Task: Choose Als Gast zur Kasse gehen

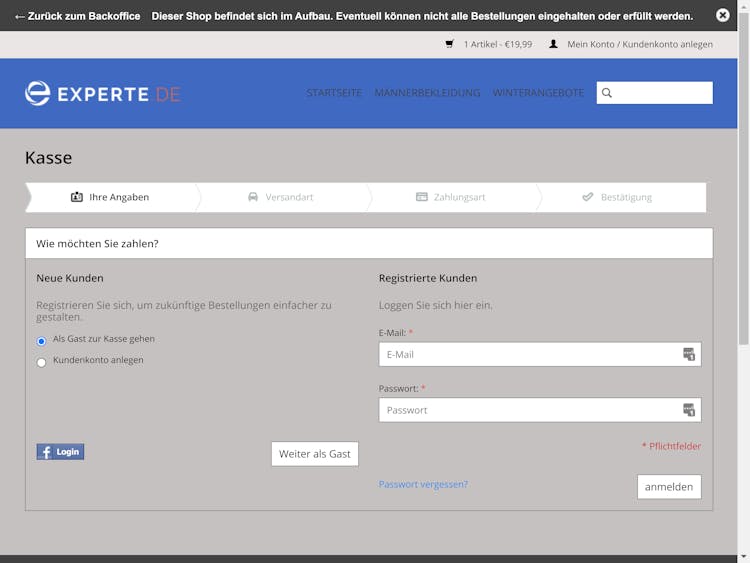Action: click(41, 341)
